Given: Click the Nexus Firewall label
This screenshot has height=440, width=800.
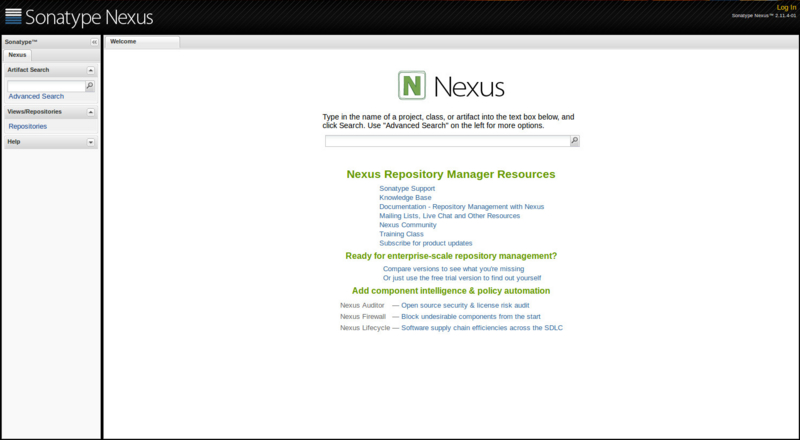Looking at the screenshot, I should pyautogui.click(x=363, y=316).
